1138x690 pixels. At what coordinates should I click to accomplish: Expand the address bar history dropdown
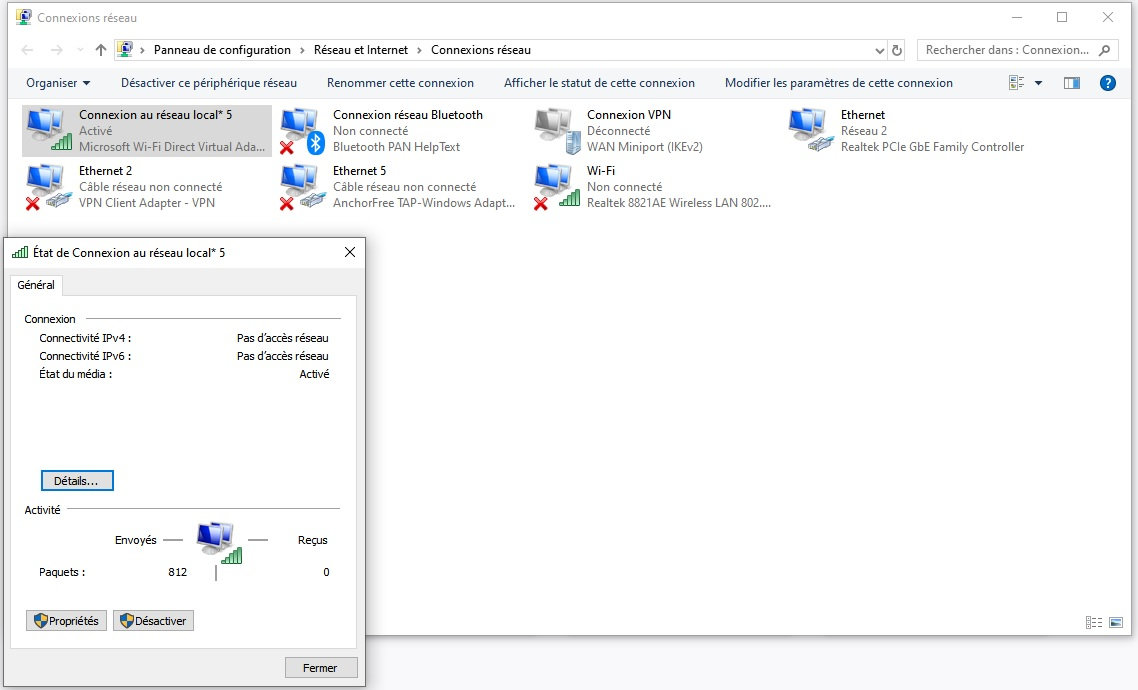click(880, 50)
